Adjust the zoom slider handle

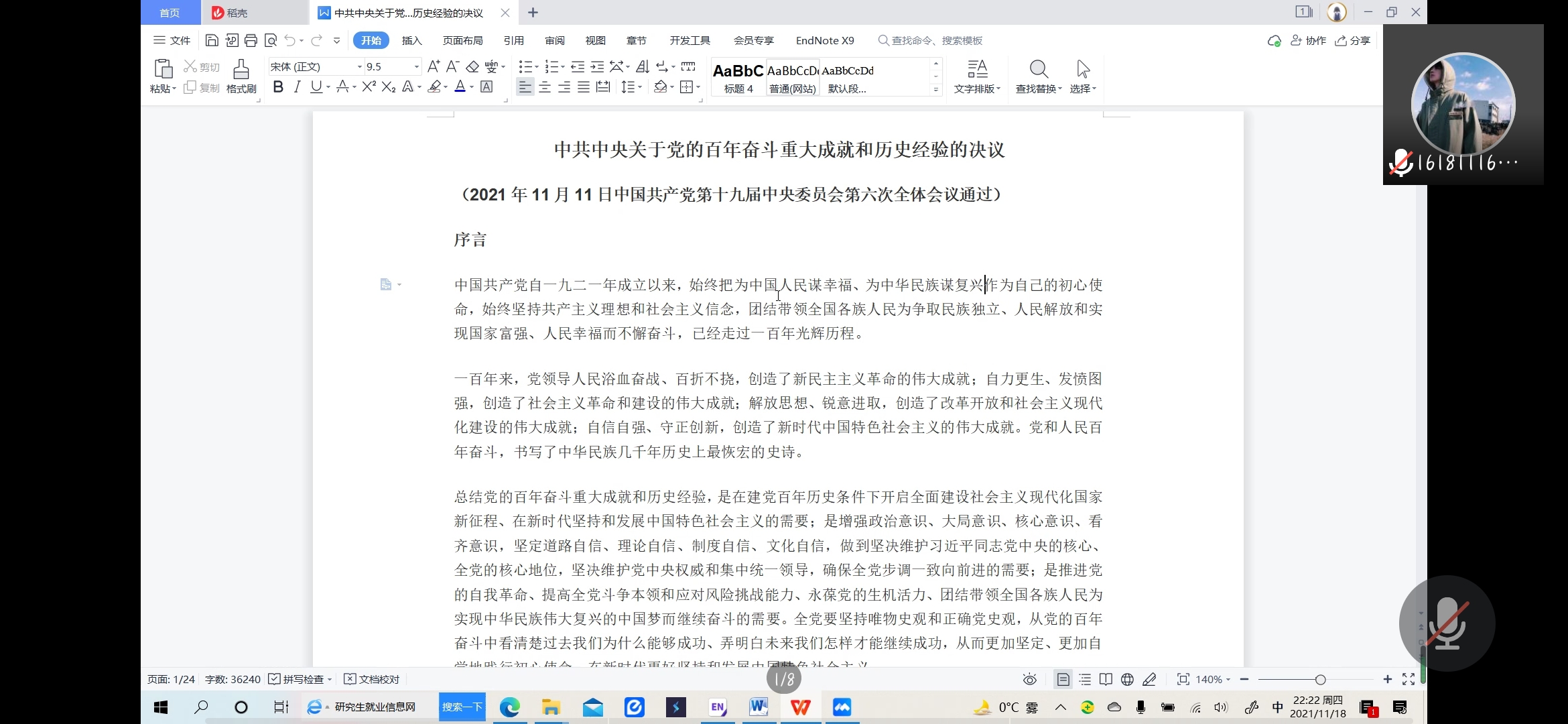point(1320,680)
